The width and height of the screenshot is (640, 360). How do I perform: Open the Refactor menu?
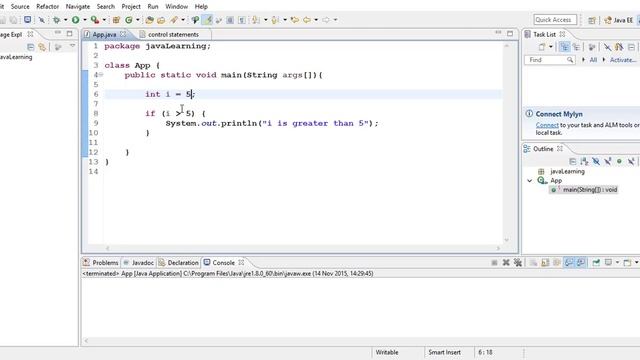pyautogui.click(x=47, y=7)
